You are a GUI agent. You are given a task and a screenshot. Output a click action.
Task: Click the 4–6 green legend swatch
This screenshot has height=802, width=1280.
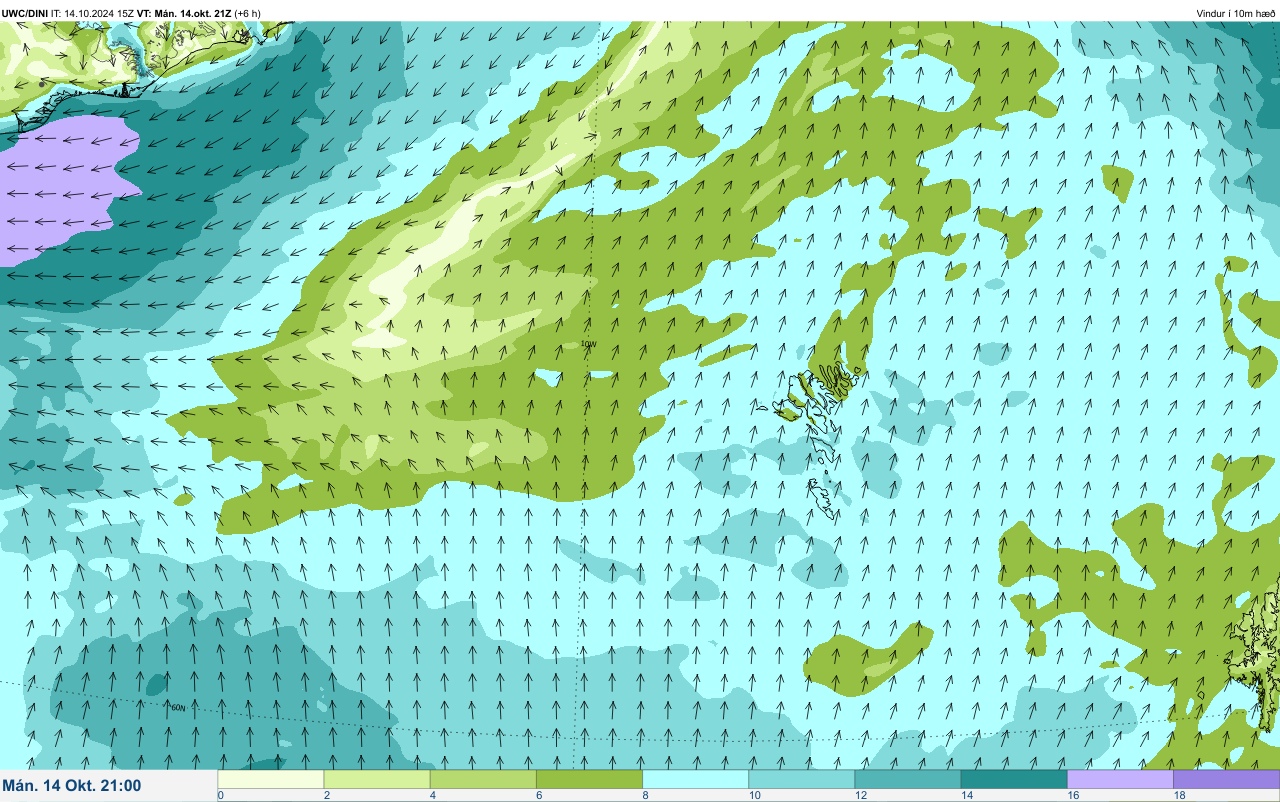click(483, 779)
